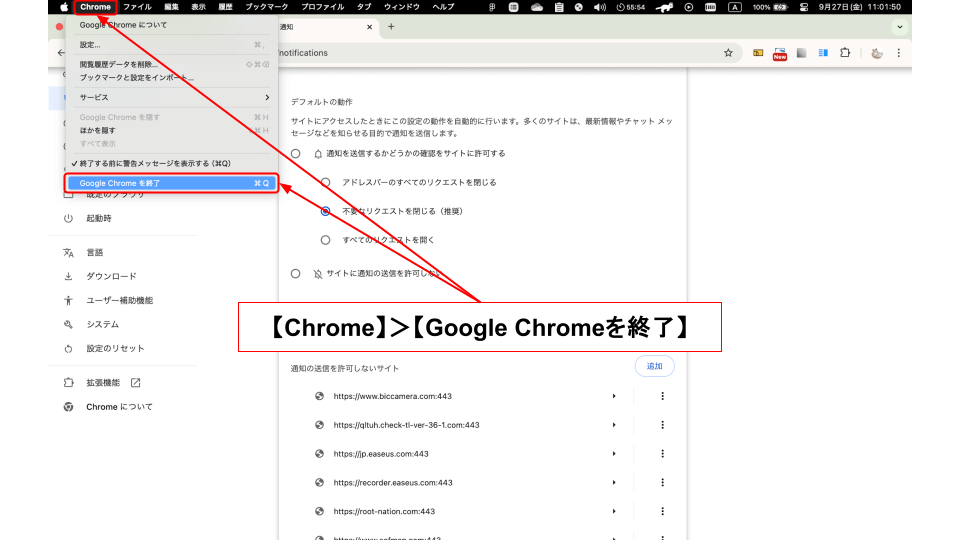960x540 pixels.
Task: Open more options for biccamera.com entry
Action: point(662,396)
